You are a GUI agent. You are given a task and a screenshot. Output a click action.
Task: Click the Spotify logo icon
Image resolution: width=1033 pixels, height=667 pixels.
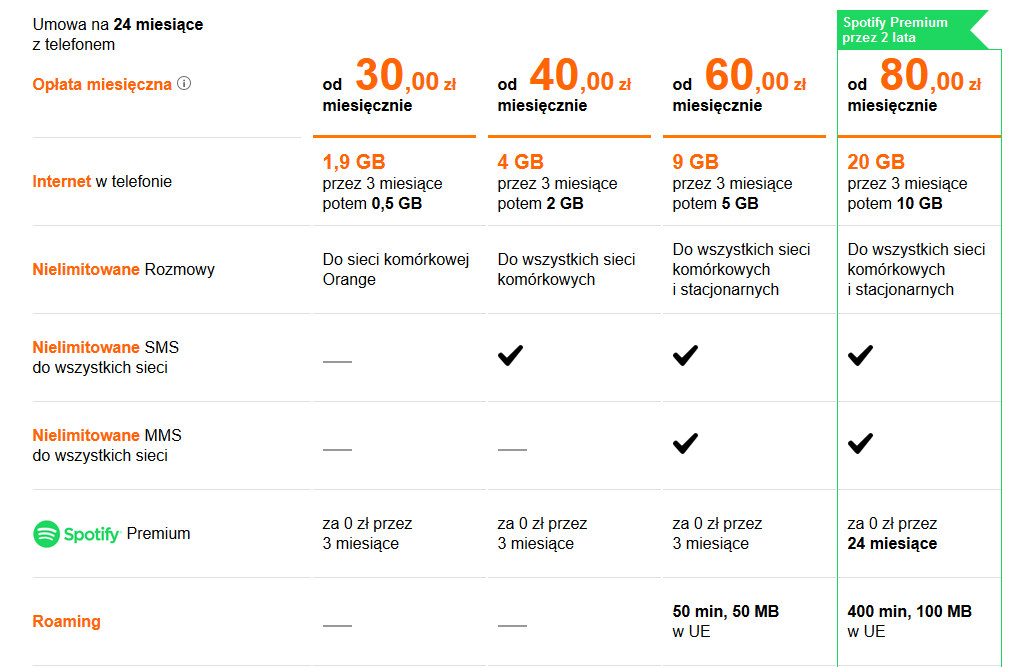click(46, 534)
